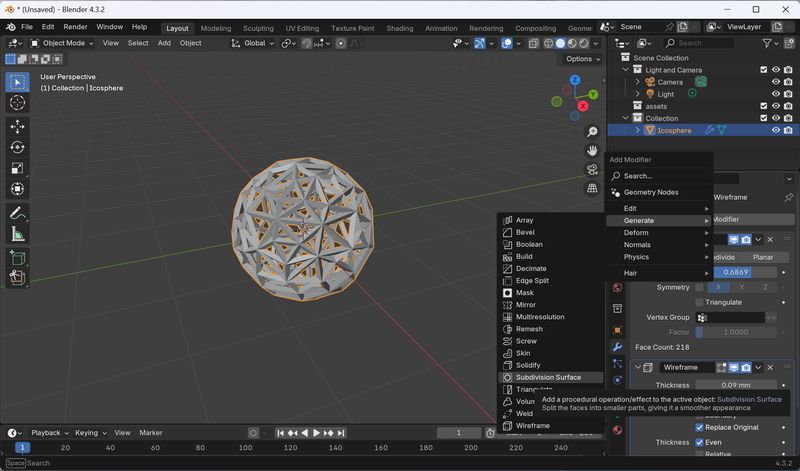
Task: Uncheck Replace Original option
Action: pos(699,428)
